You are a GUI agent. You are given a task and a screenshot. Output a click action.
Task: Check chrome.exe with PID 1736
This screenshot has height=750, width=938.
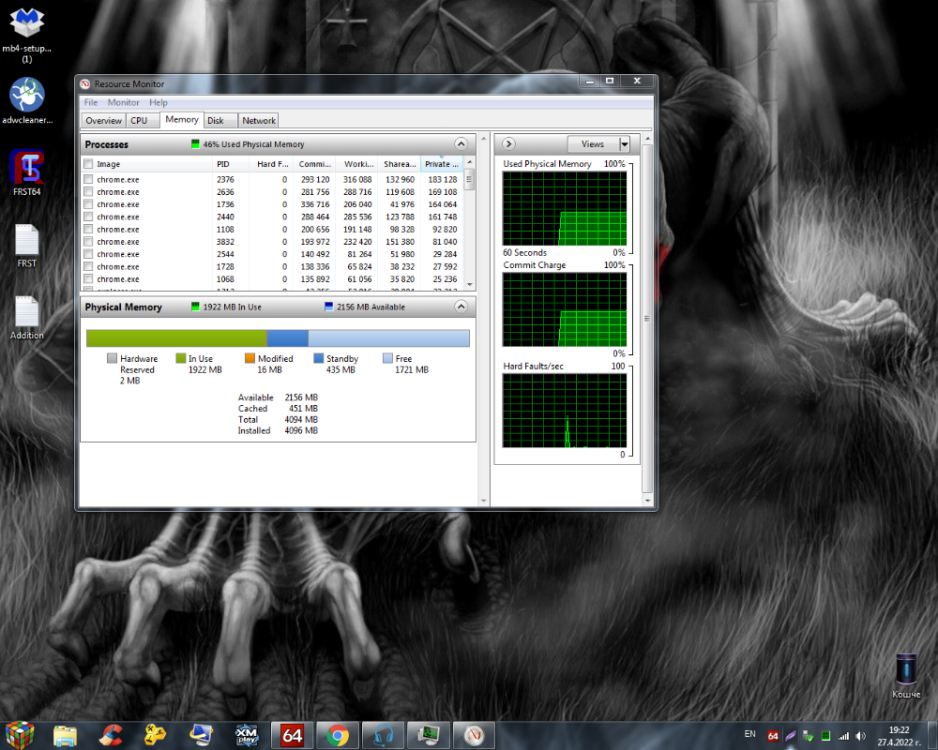click(x=89, y=205)
